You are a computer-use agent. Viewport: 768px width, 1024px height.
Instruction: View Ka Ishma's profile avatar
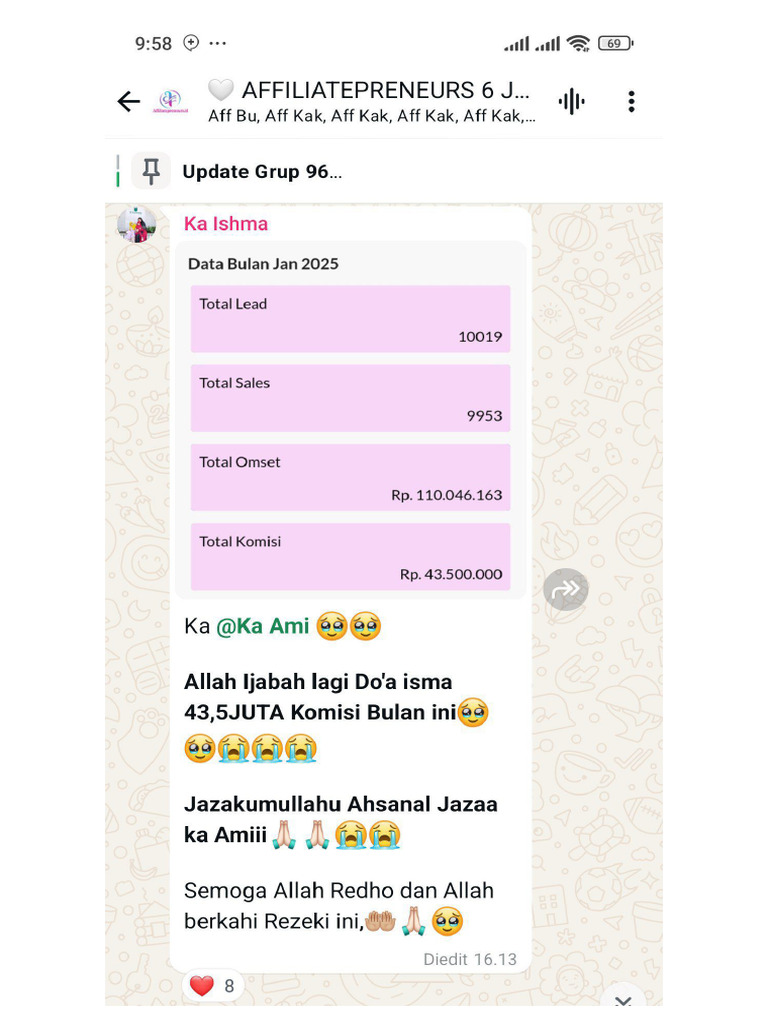coord(136,224)
